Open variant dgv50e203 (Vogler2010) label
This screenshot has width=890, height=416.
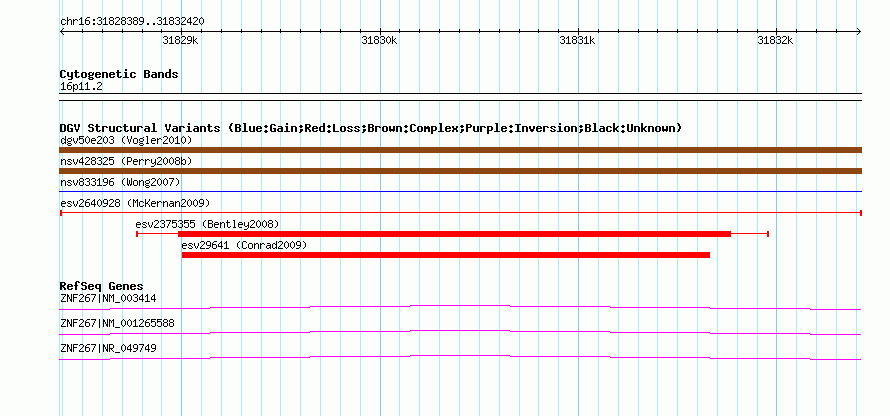click(x=126, y=140)
